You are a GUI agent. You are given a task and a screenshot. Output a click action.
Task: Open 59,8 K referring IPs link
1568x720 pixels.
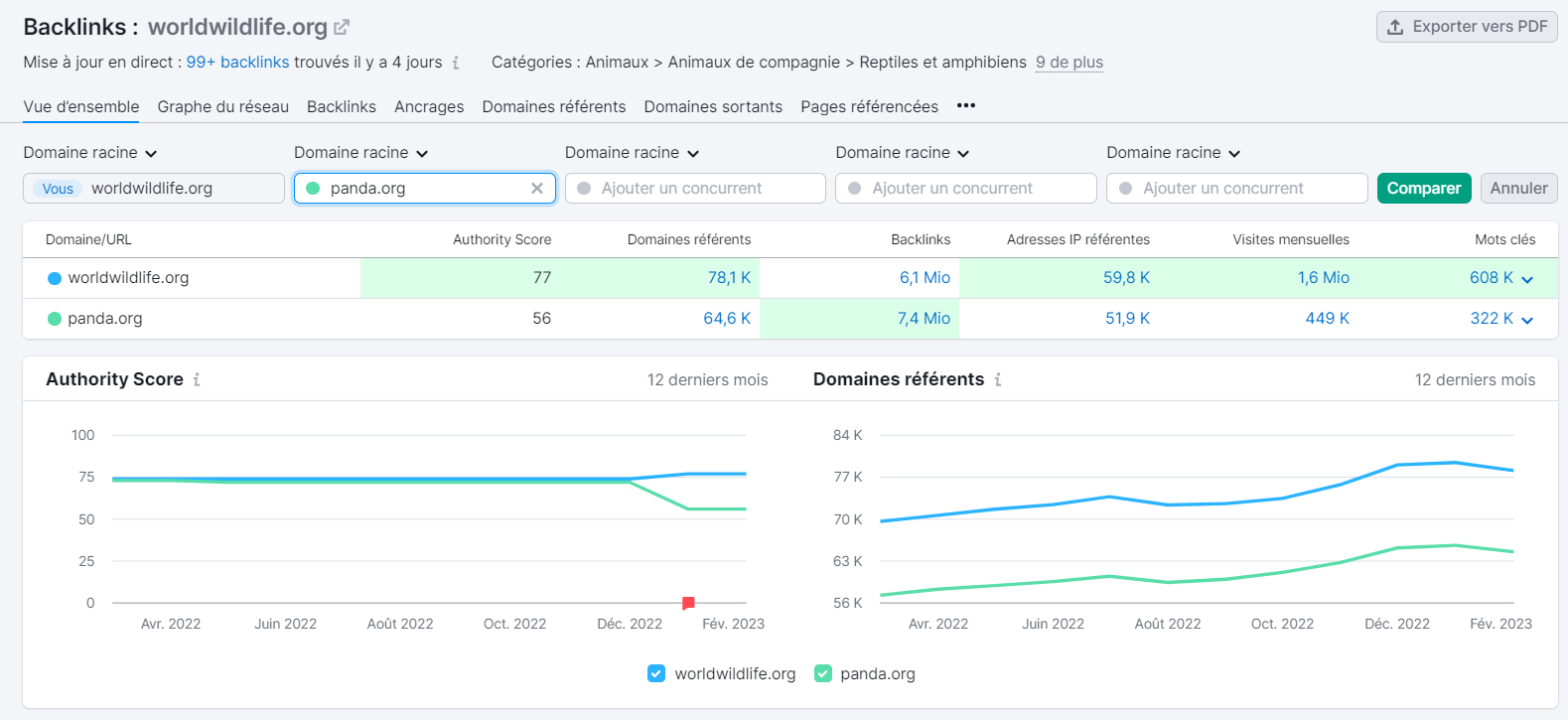(1126, 278)
